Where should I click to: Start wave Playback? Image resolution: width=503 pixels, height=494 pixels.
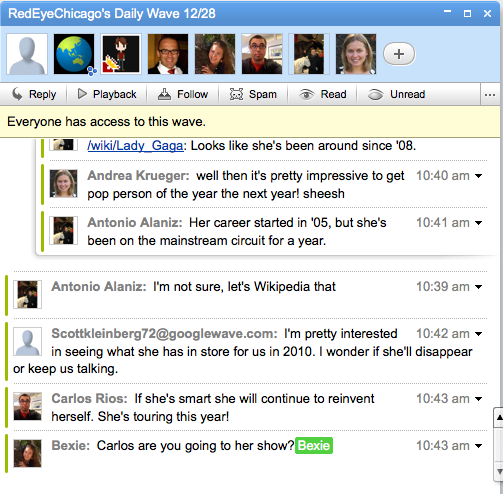107,94
